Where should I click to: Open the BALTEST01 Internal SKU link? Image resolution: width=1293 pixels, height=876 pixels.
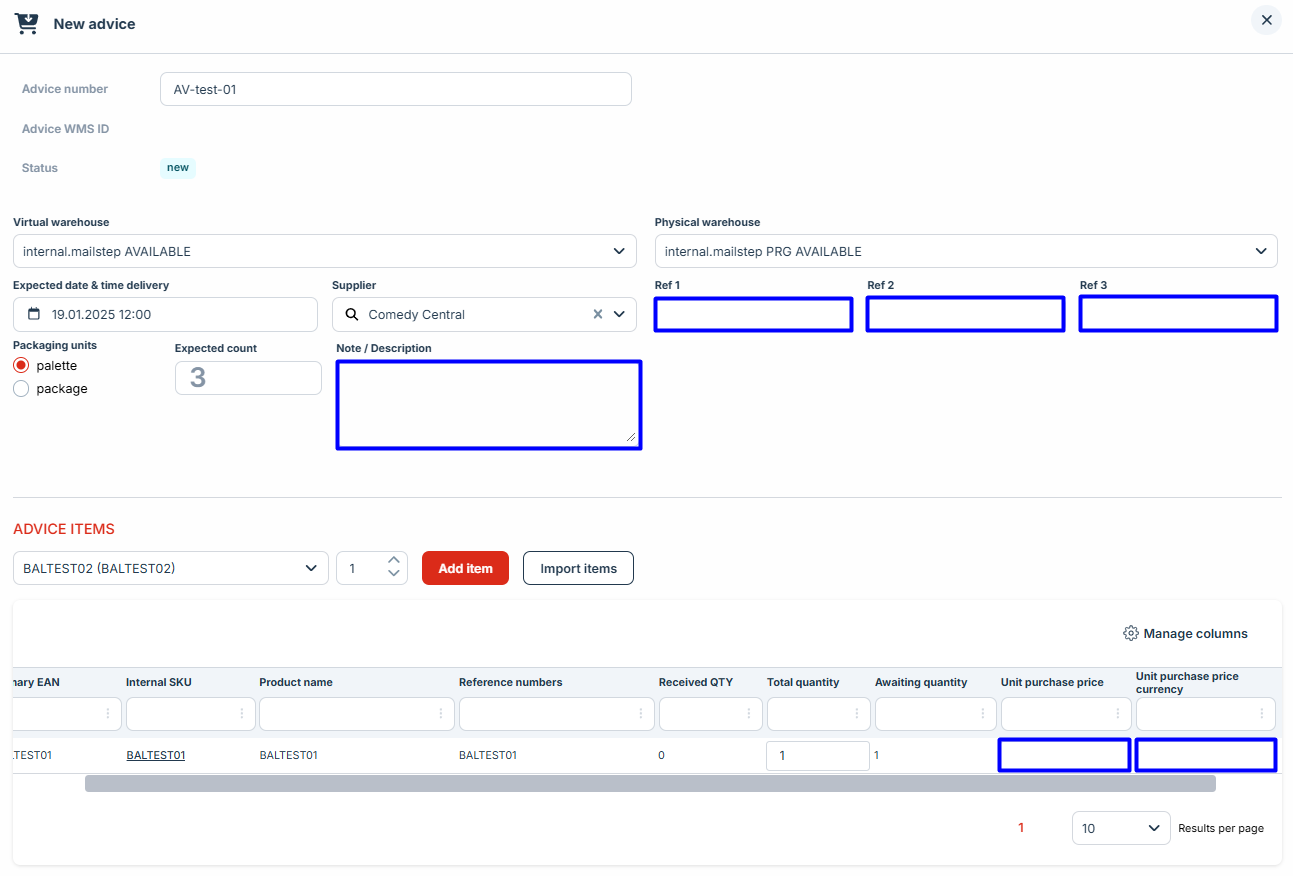(155, 756)
